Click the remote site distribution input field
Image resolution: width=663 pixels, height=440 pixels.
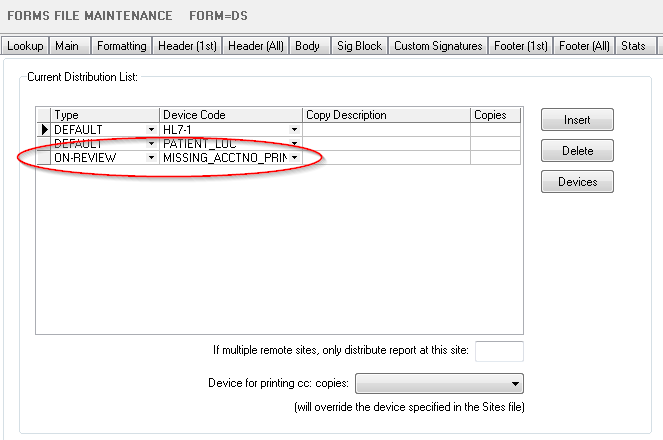coord(499,351)
